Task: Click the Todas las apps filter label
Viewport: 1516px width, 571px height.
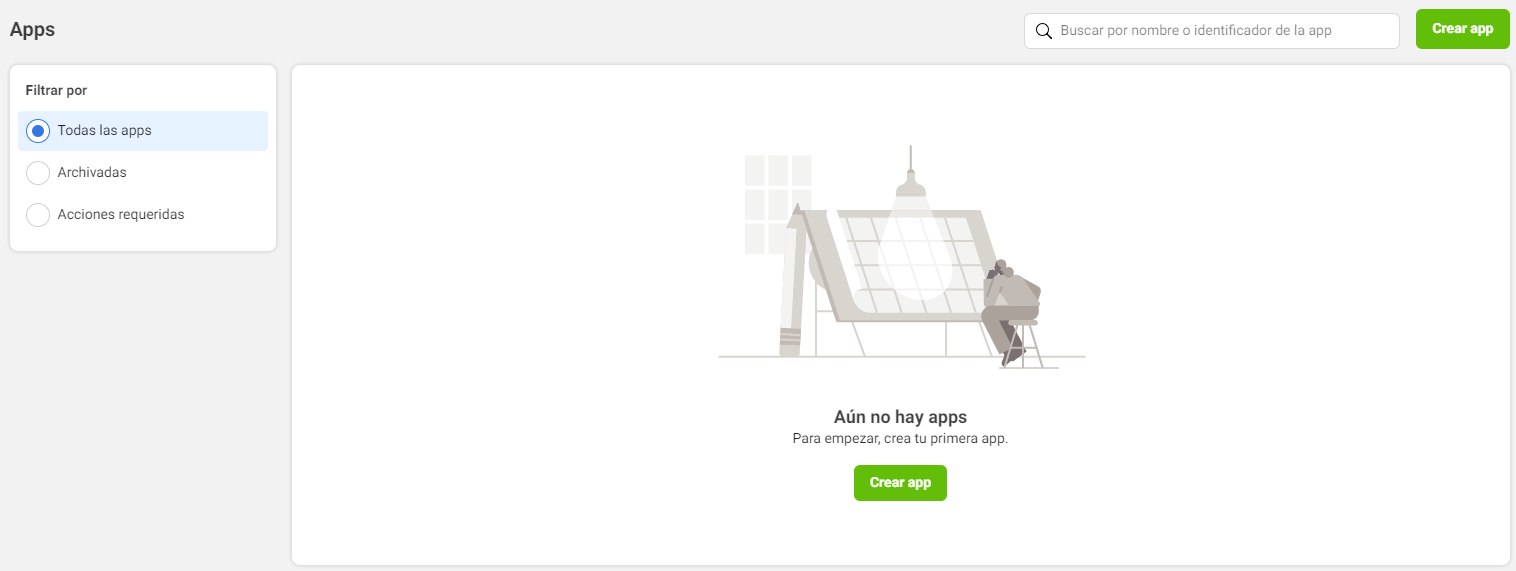Action: coord(105,131)
